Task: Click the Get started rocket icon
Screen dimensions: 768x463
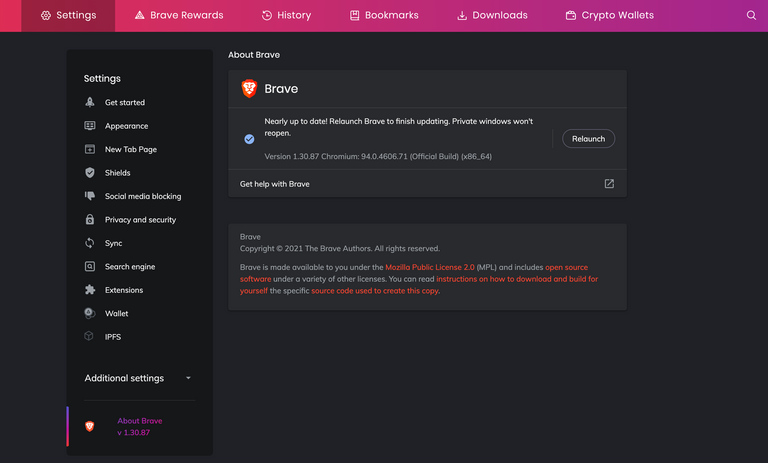Action: pyautogui.click(x=90, y=102)
